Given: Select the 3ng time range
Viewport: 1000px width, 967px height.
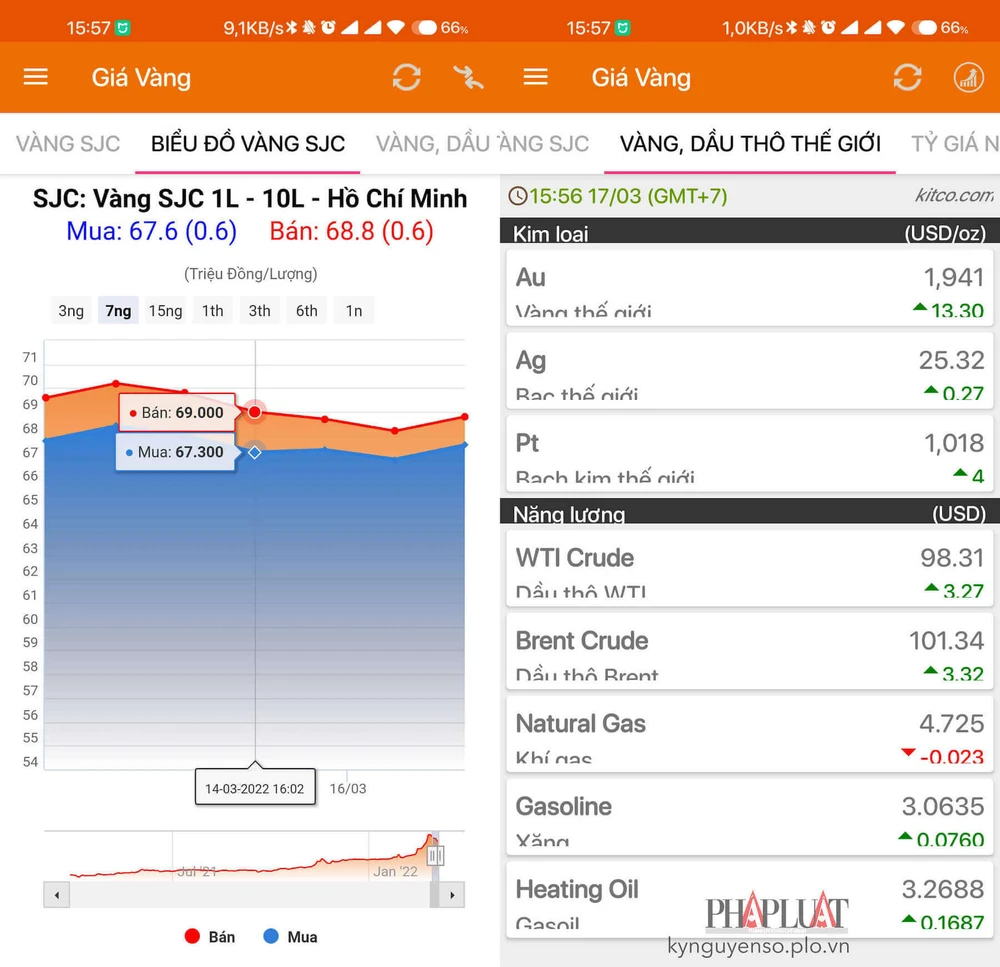Looking at the screenshot, I should pos(71,311).
